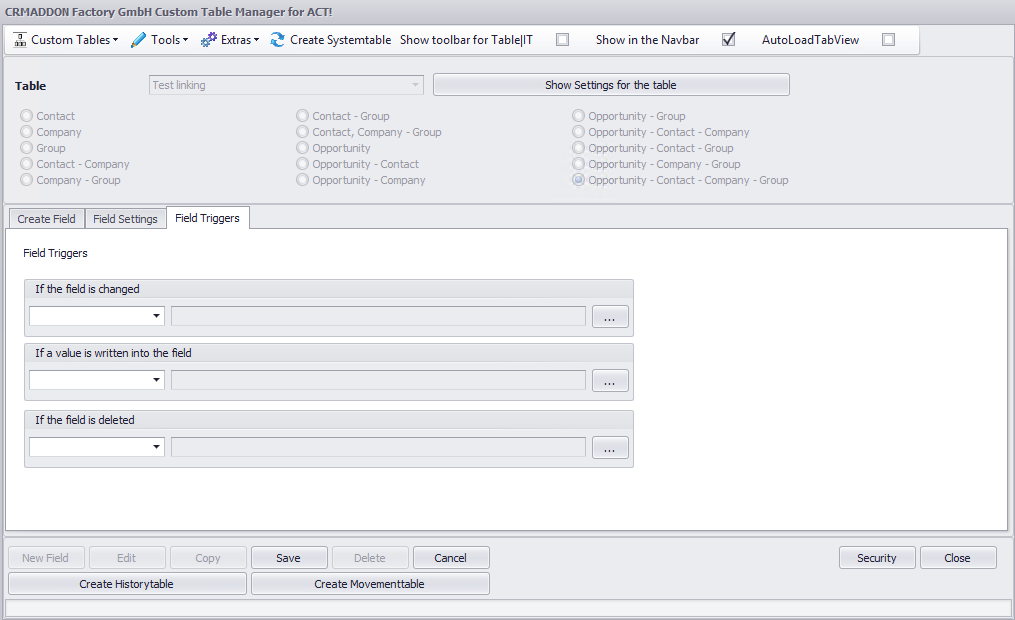The width and height of the screenshot is (1015, 620).
Task: Select the 'Opportunity - Contact' radio button
Action: [302, 164]
